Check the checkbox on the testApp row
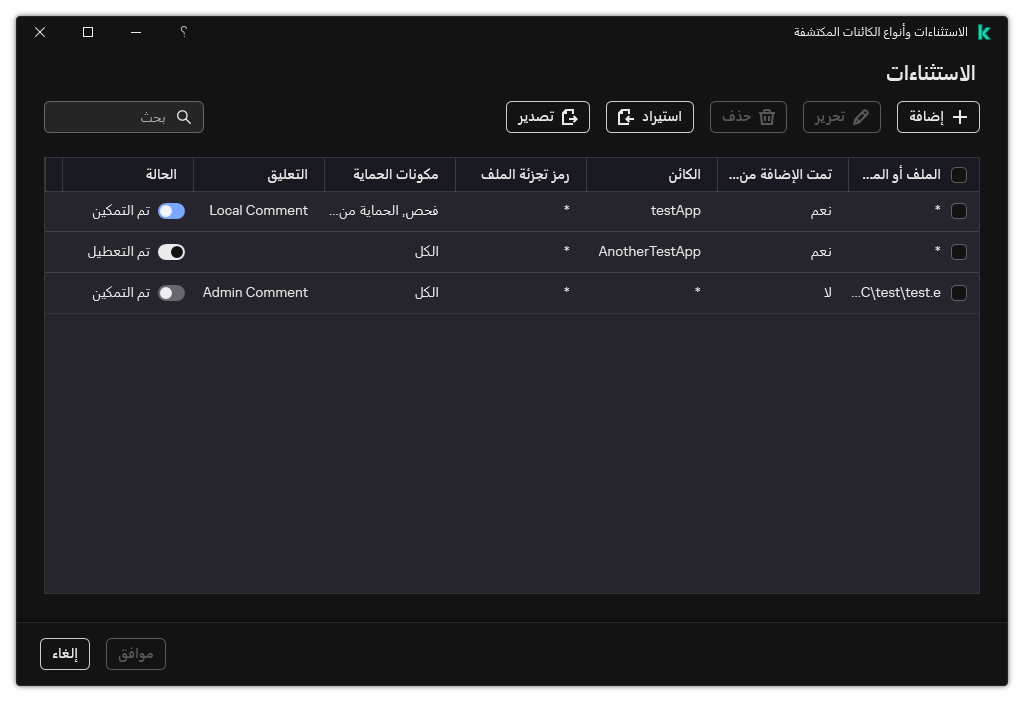 959,211
